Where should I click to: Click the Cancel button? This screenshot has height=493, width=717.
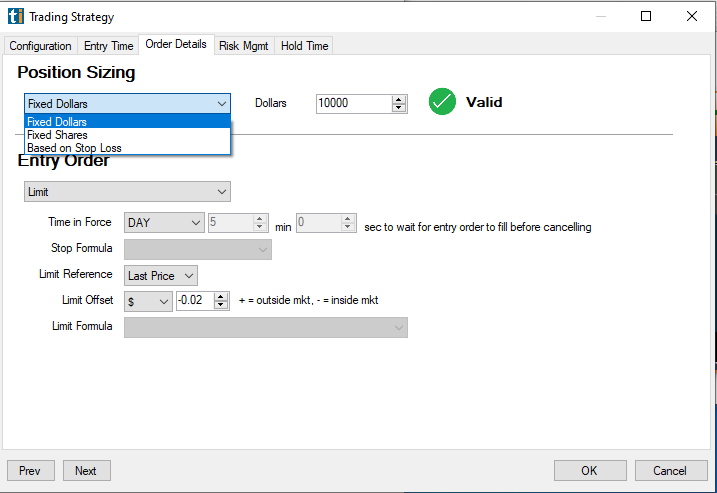(671, 471)
